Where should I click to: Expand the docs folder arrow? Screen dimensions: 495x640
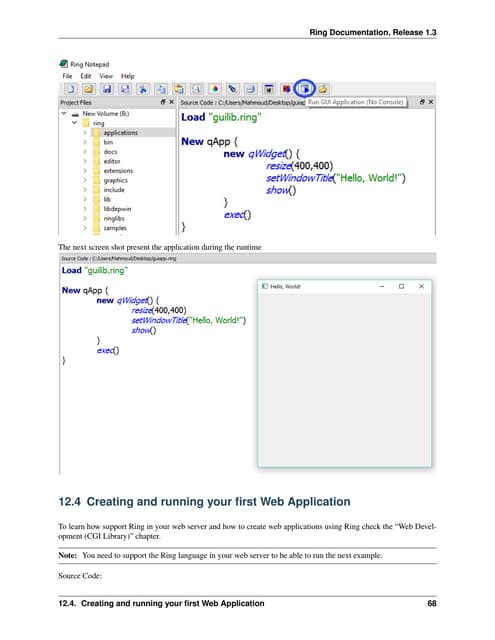click(x=85, y=151)
